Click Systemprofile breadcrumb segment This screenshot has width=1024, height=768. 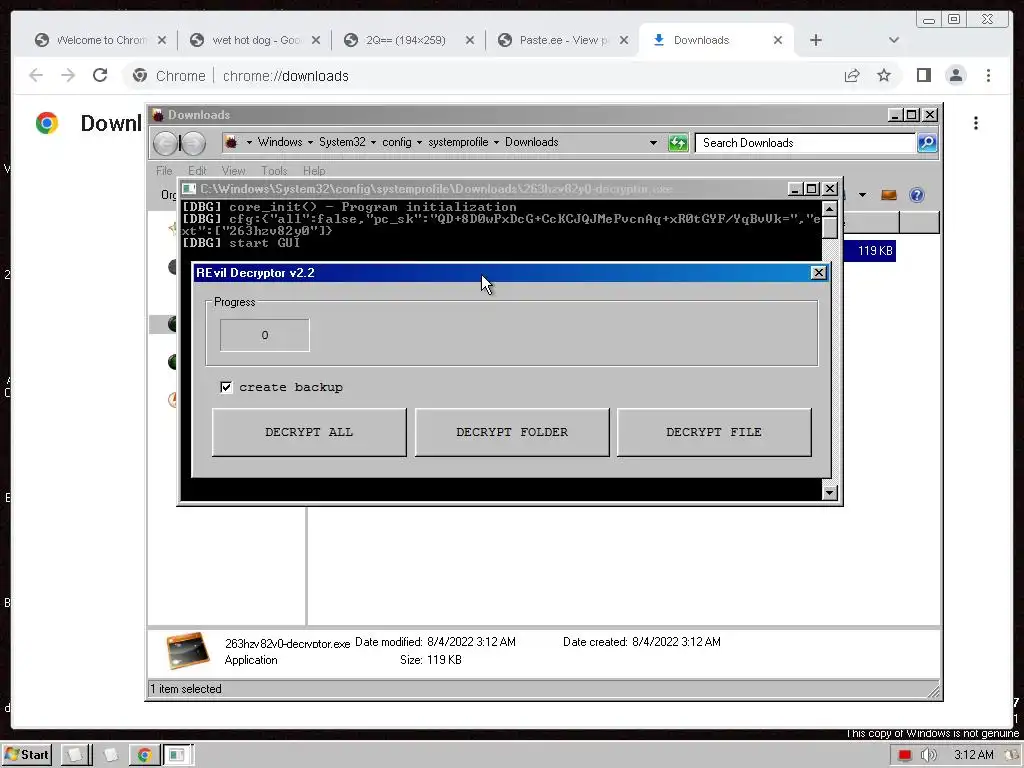point(458,142)
